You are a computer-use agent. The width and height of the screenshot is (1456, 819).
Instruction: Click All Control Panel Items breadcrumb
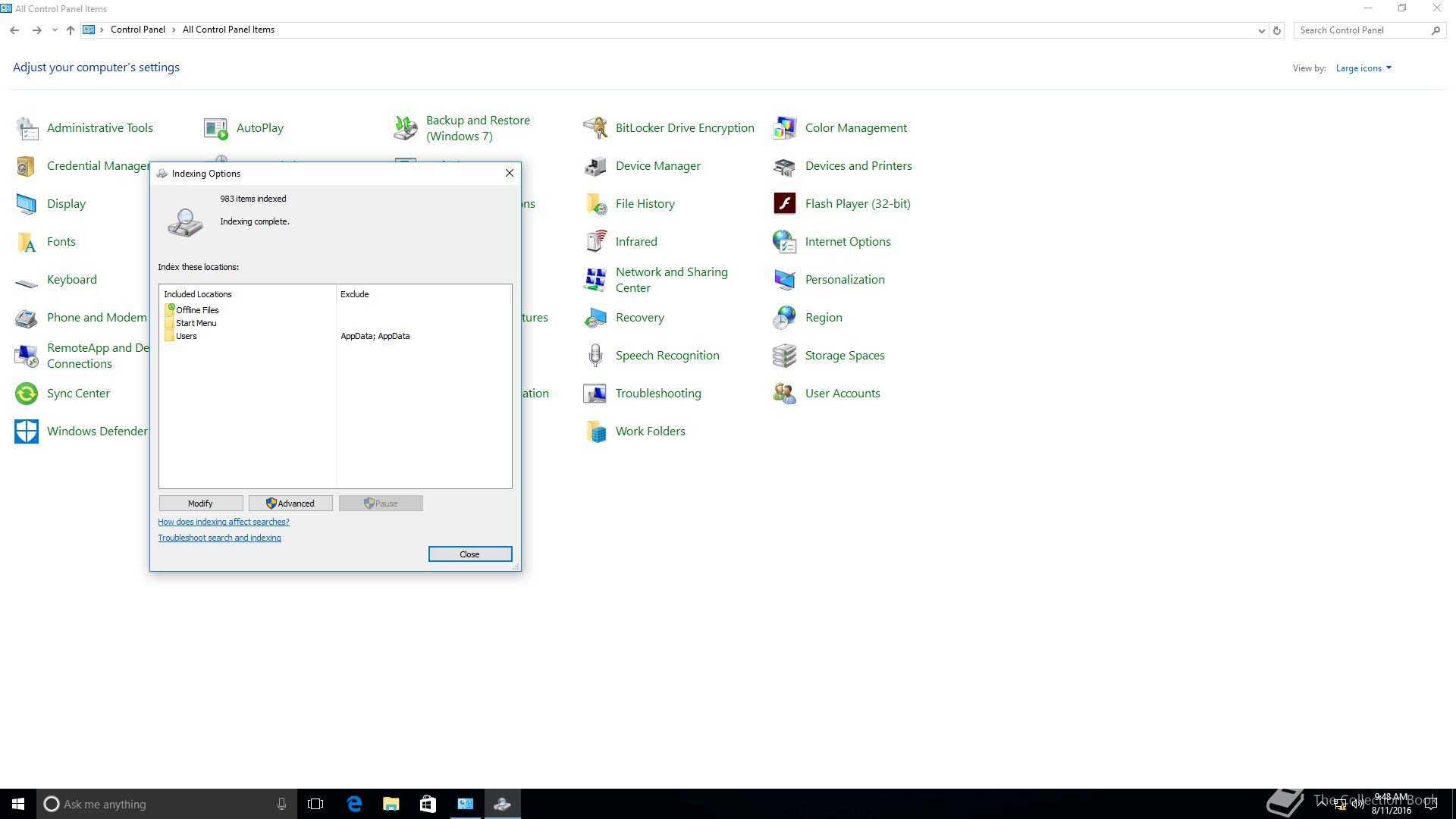pos(228,30)
